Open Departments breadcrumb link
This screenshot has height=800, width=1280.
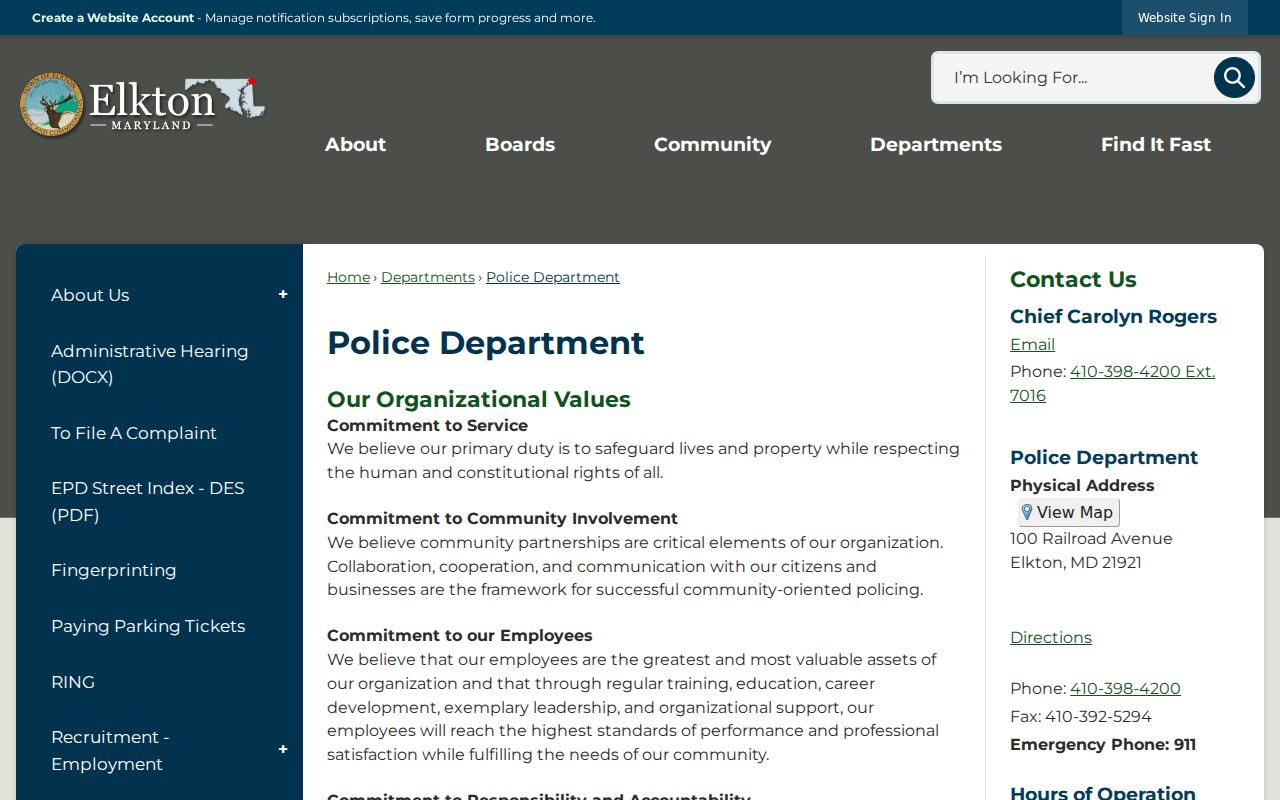click(428, 277)
